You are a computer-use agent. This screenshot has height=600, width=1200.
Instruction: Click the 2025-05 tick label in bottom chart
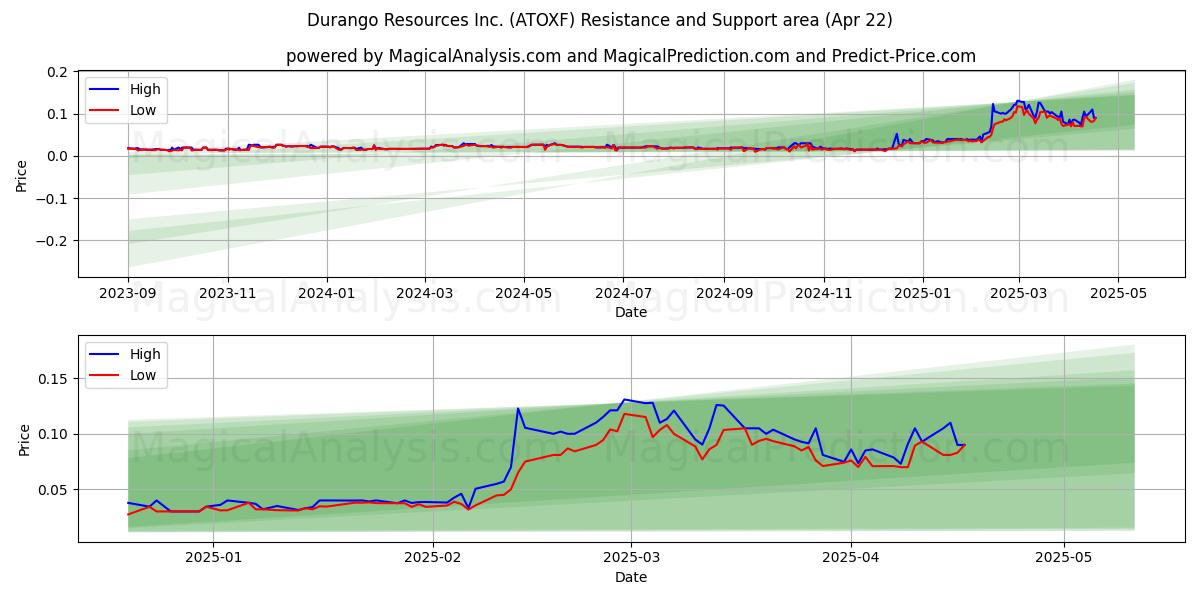tap(1064, 558)
